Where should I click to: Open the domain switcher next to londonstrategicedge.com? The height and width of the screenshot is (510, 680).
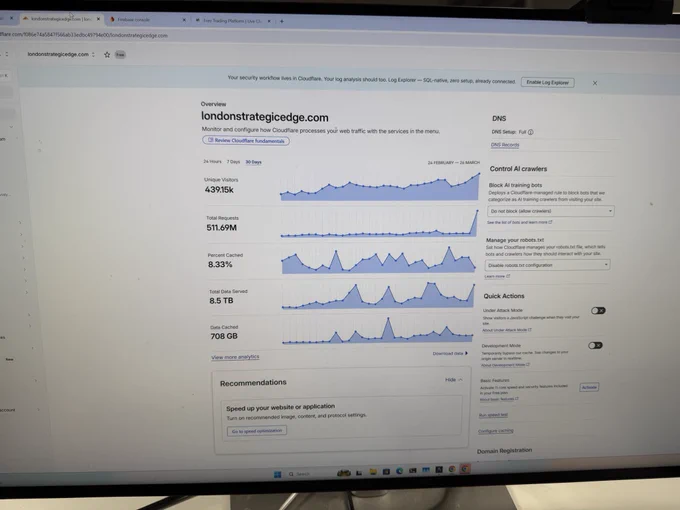(93, 55)
